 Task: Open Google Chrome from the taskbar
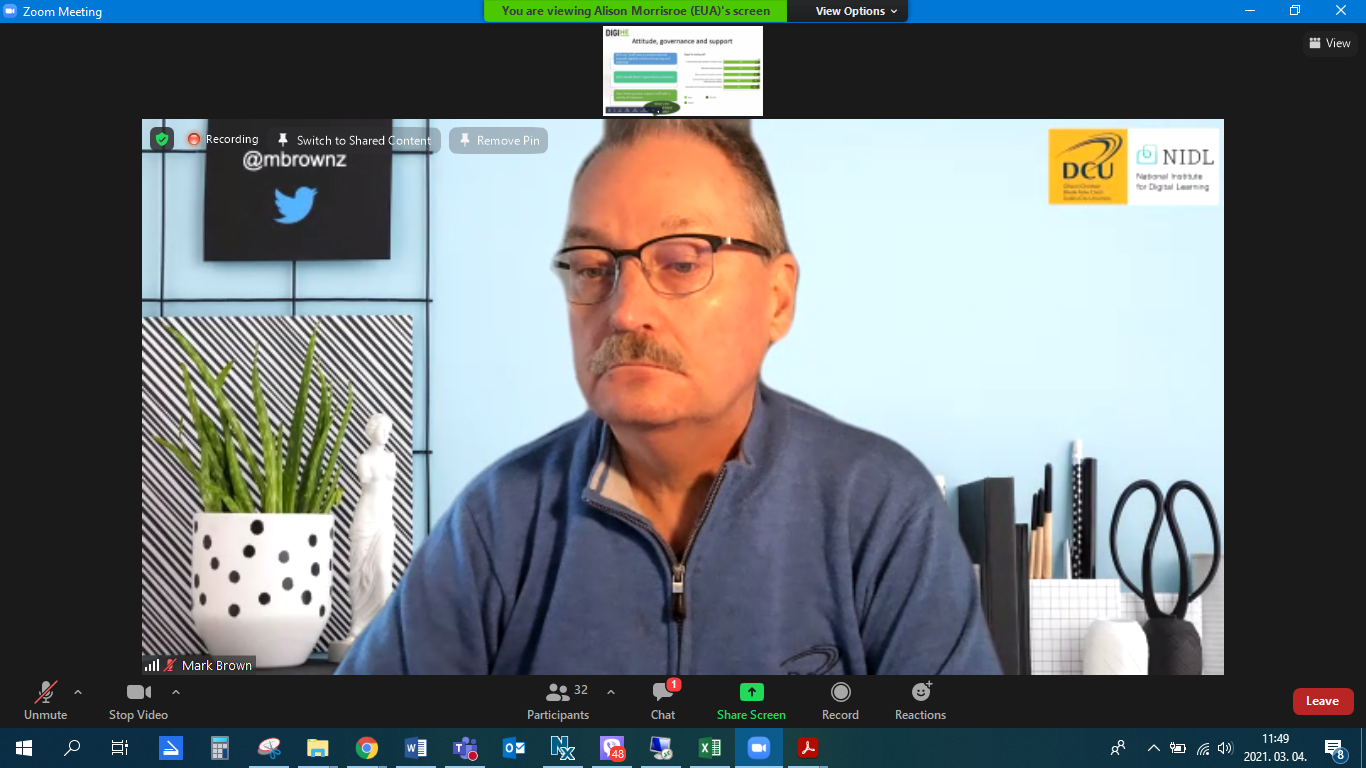[x=367, y=748]
